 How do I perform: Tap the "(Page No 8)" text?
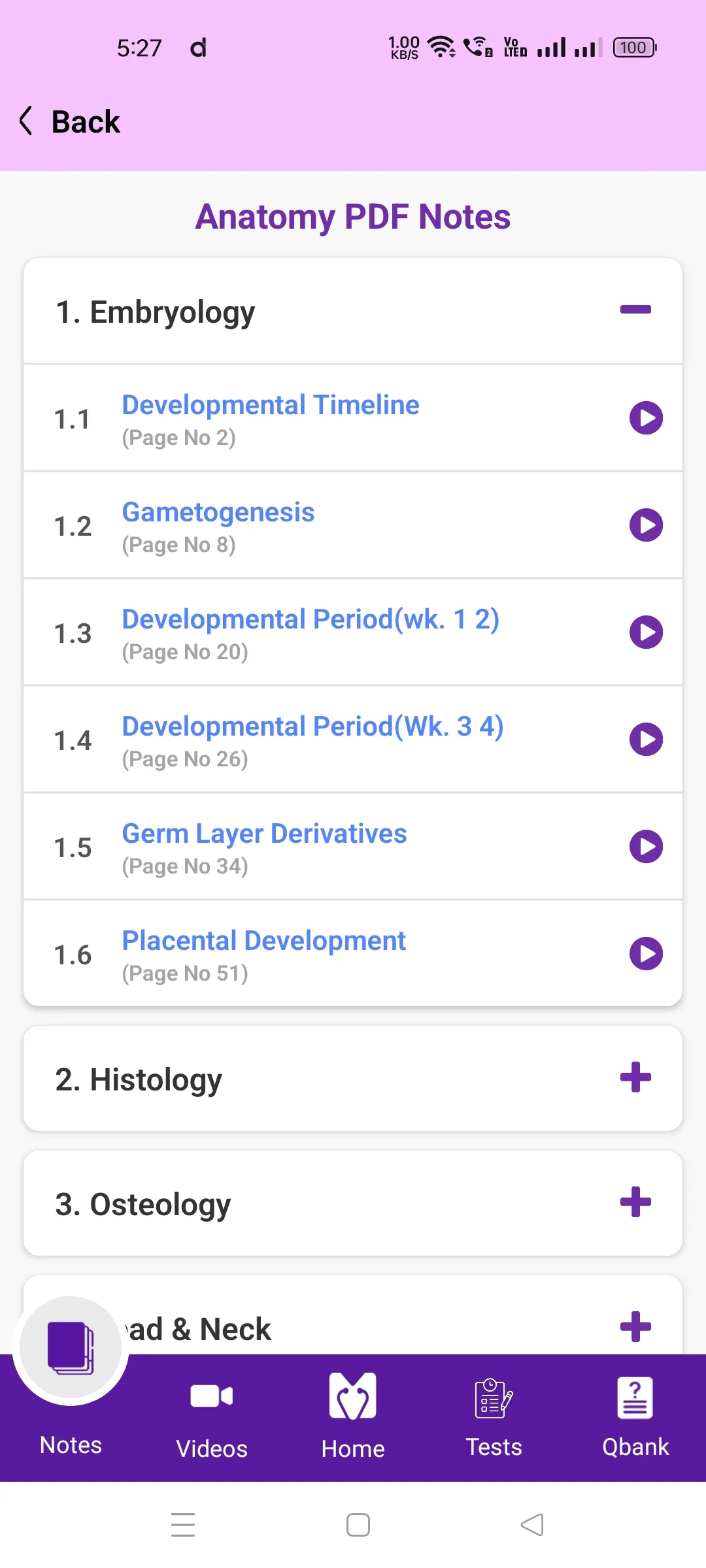point(179,545)
